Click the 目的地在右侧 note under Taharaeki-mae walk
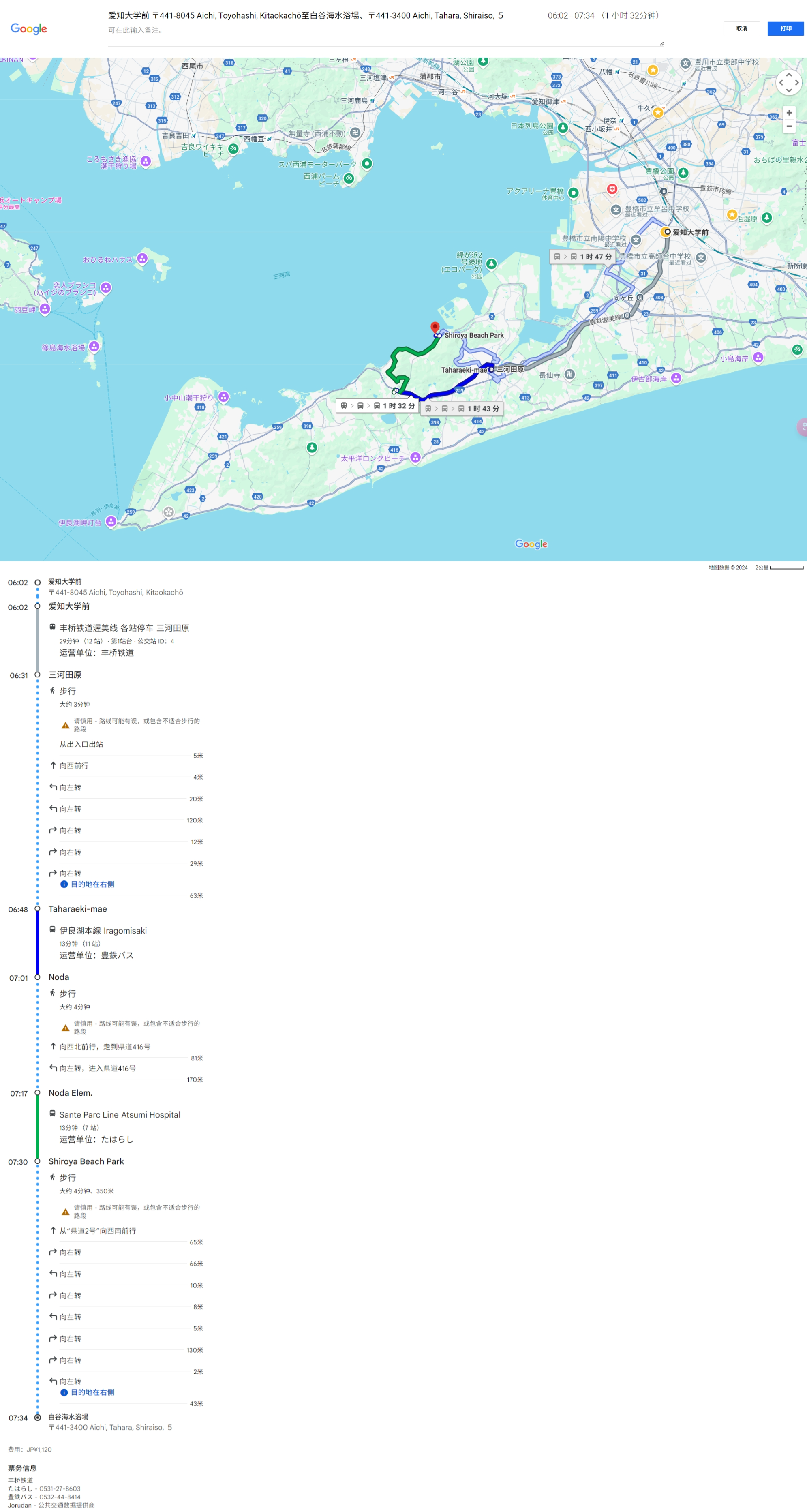Image resolution: width=807 pixels, height=1512 pixels. click(x=88, y=884)
